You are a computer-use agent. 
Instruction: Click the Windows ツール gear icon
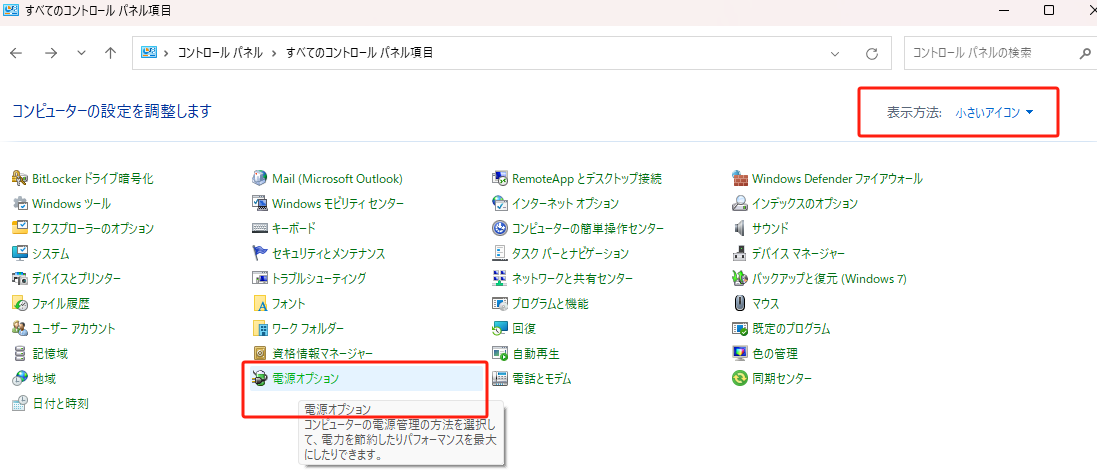click(x=20, y=204)
